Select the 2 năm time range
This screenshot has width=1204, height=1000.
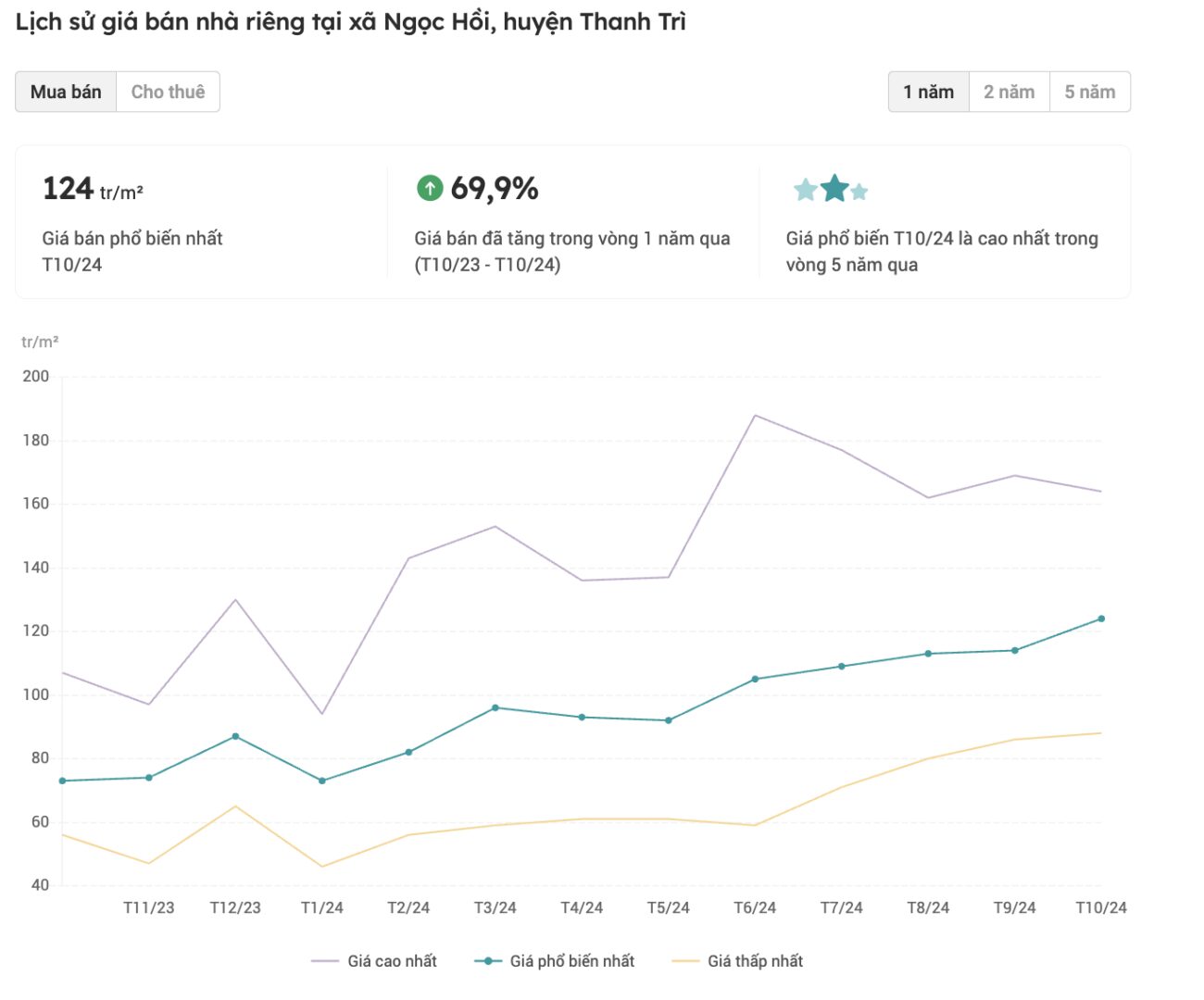(x=1009, y=92)
